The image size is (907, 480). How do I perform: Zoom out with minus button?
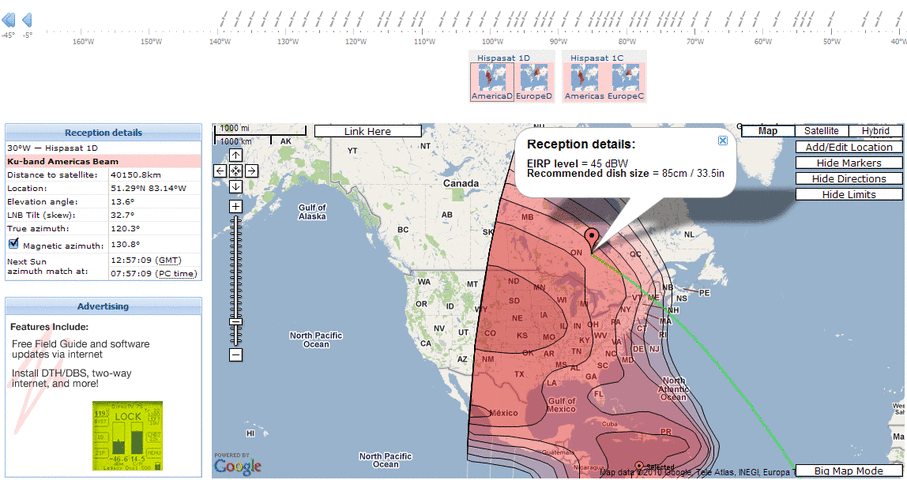pos(235,355)
